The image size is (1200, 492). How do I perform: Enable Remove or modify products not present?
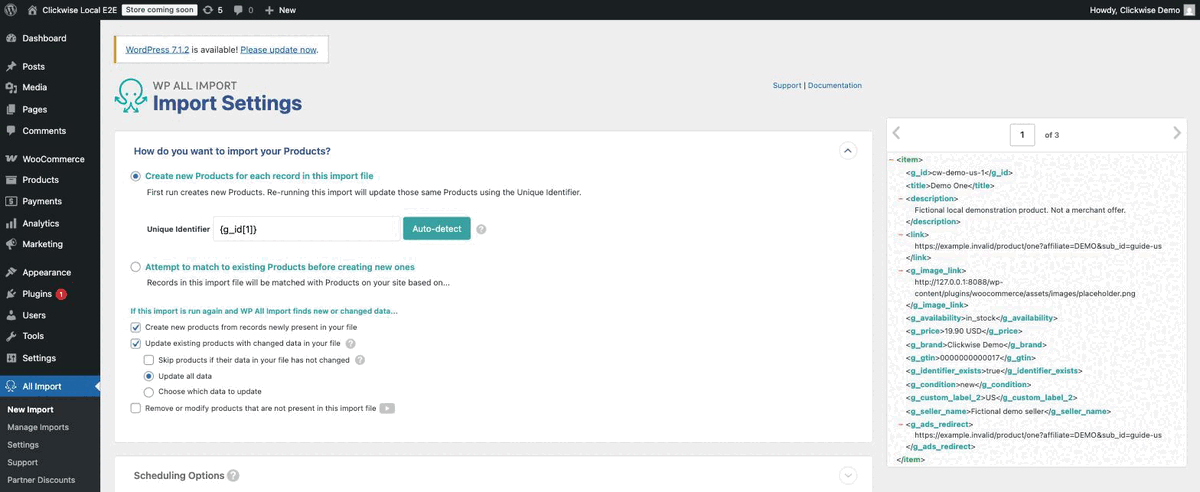(x=136, y=408)
